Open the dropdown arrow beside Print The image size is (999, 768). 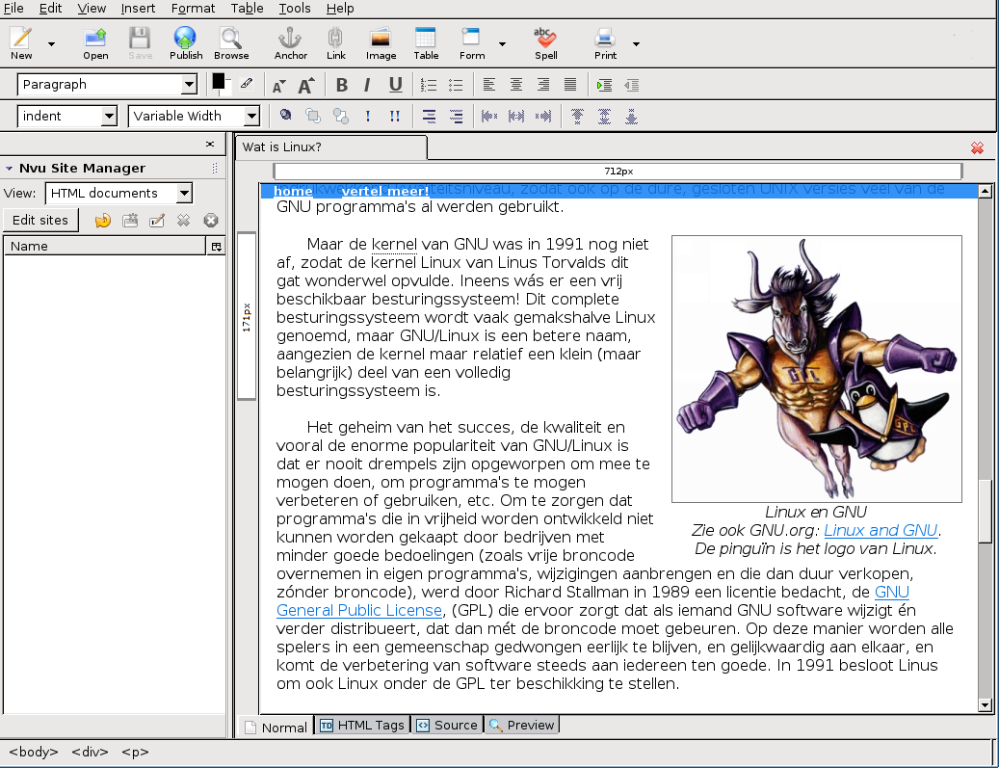tap(636, 44)
